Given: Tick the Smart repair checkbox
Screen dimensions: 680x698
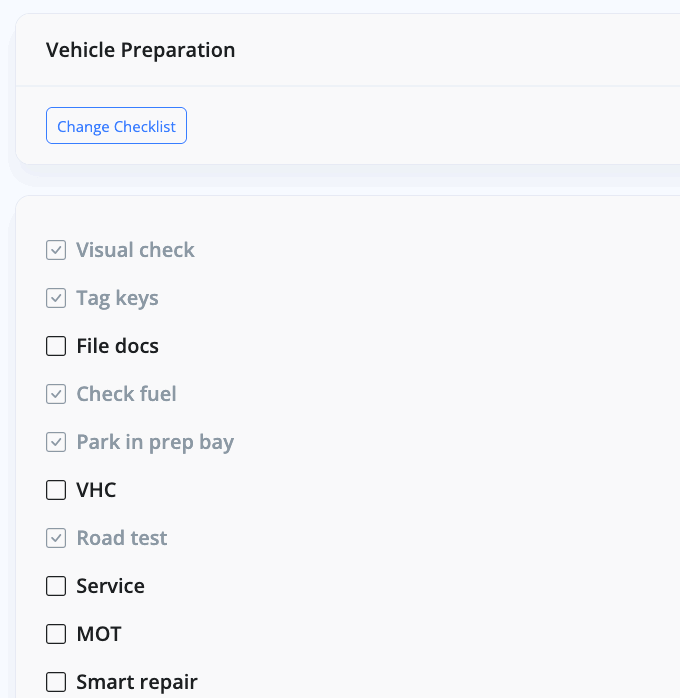Looking at the screenshot, I should 56,682.
